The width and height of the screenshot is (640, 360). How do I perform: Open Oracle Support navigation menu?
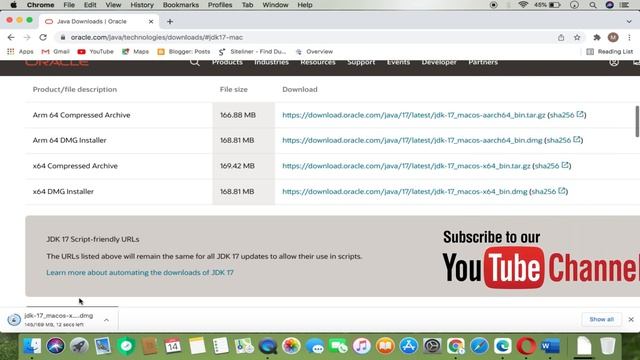pyautogui.click(x=361, y=62)
